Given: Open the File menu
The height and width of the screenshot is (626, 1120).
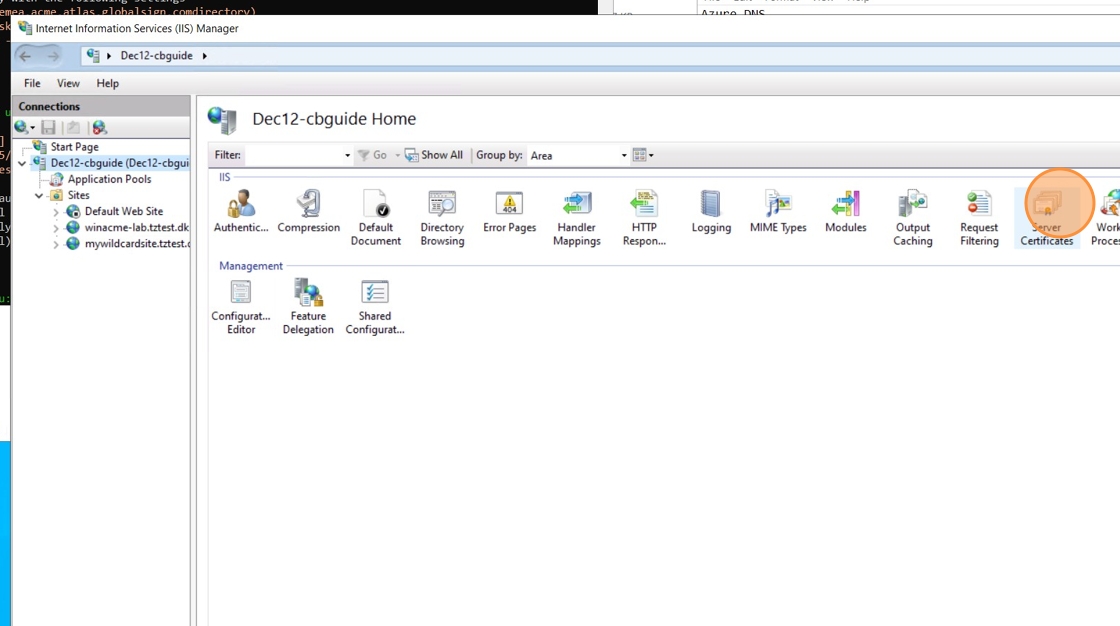Looking at the screenshot, I should coord(32,84).
